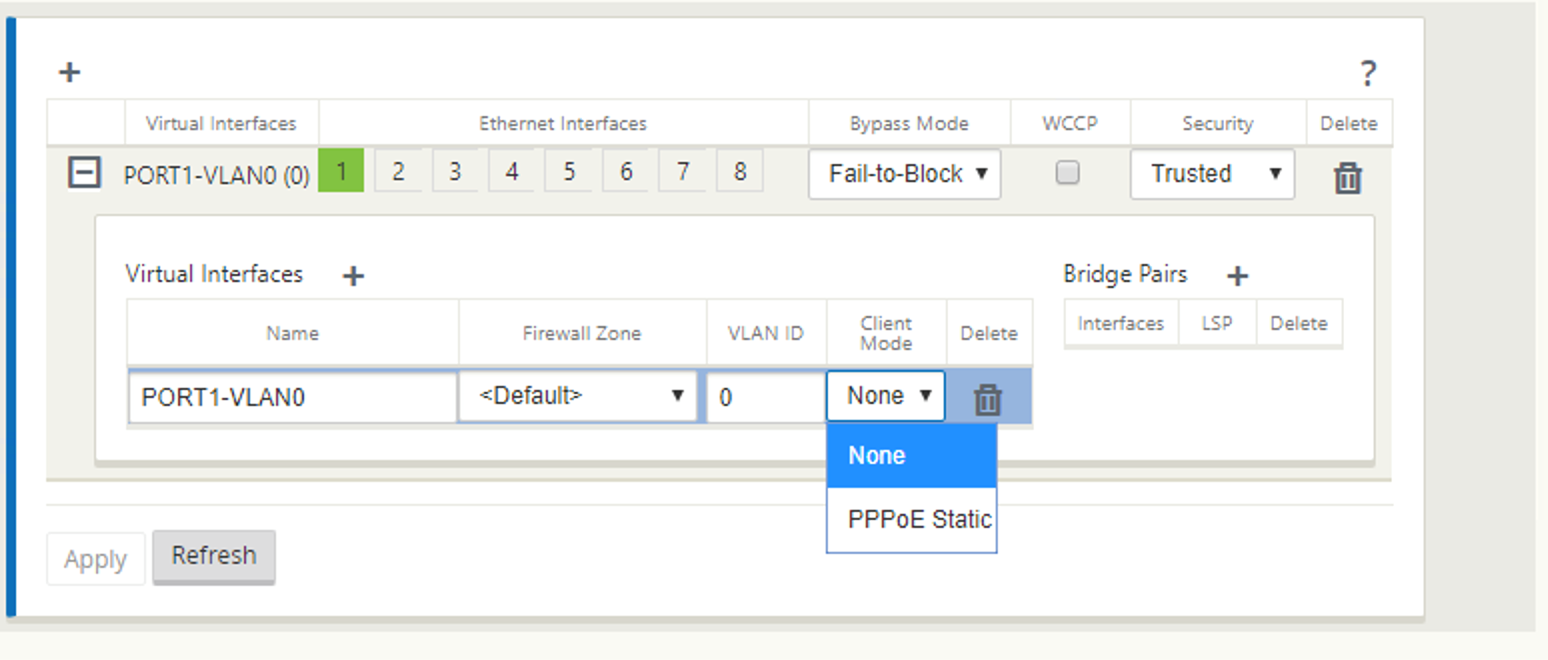Toggle Ethernet interface 4

click(x=512, y=172)
